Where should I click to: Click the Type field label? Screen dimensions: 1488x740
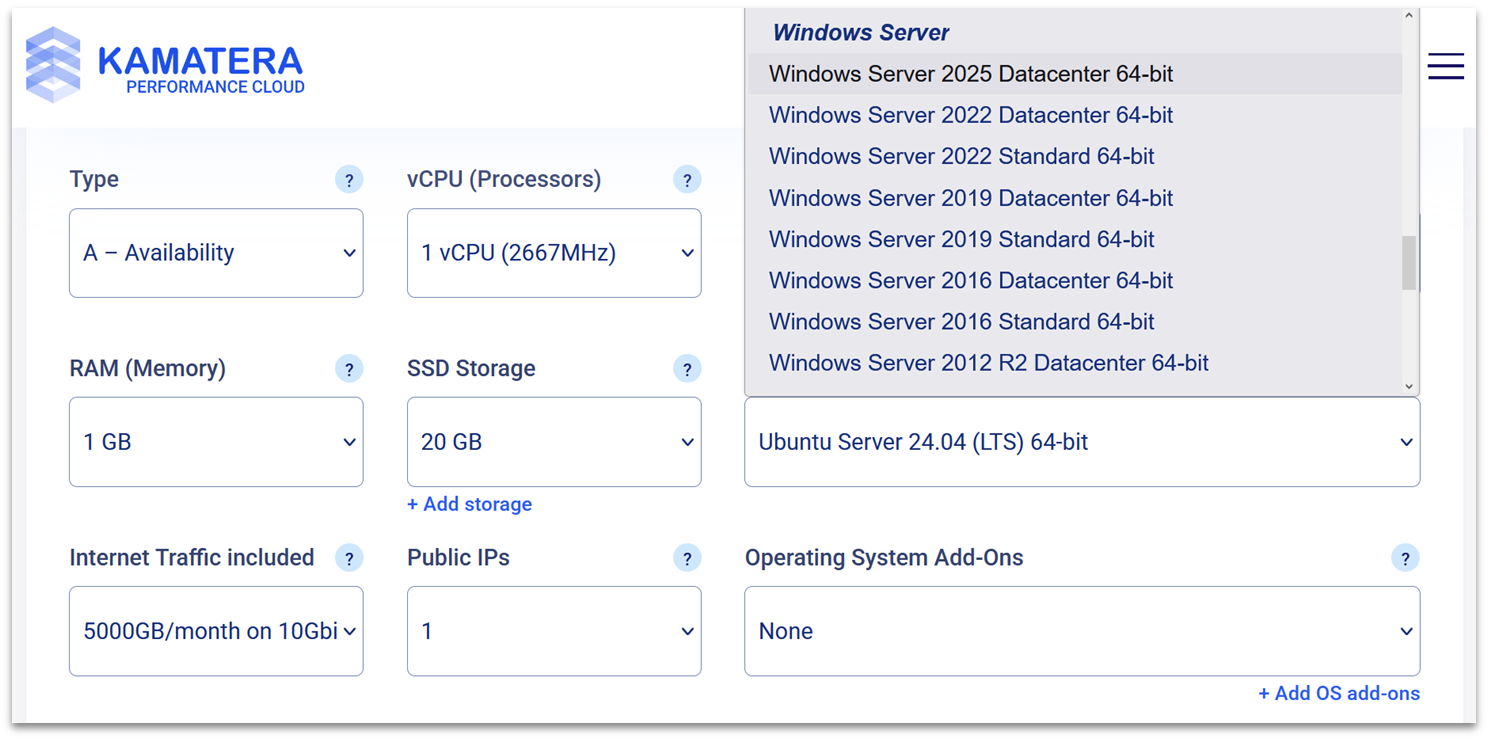click(94, 180)
